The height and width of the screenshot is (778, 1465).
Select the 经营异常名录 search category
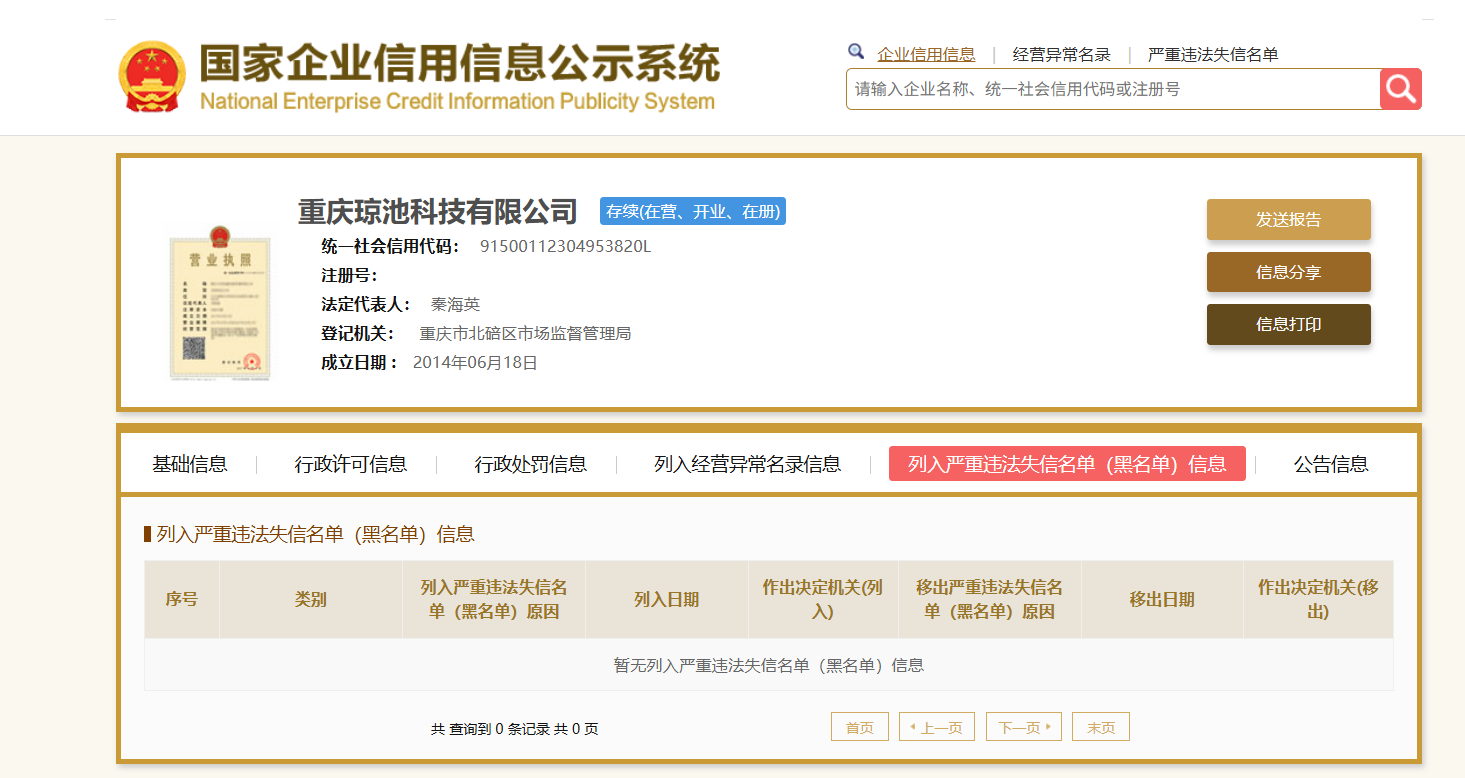click(x=1061, y=55)
